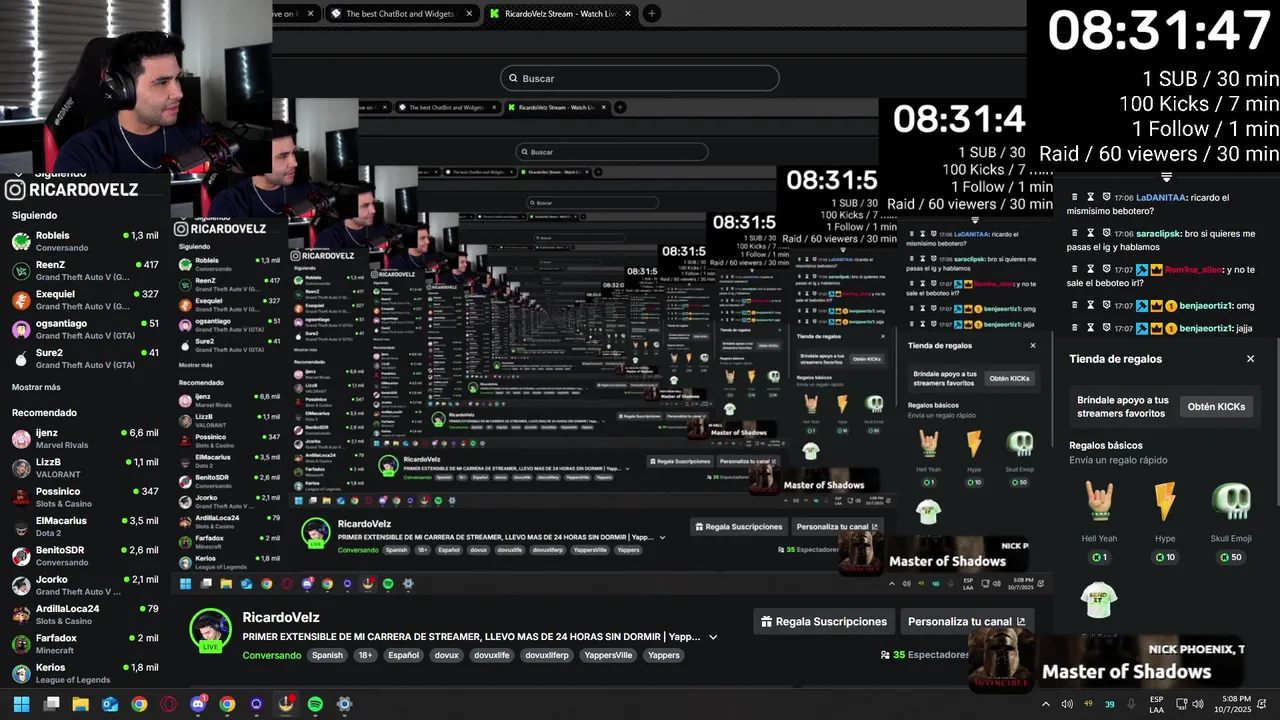Click the ESP LAA language indicator
This screenshot has height=720, width=1280.
1156,704
